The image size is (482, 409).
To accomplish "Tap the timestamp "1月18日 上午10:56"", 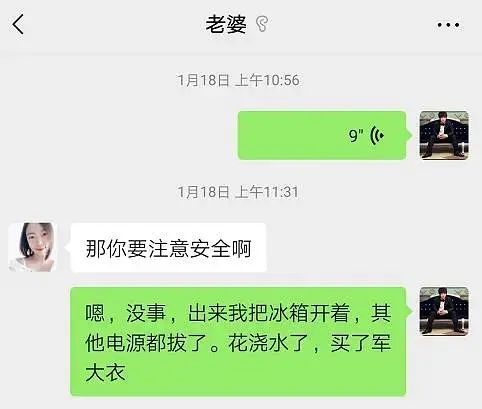I will point(238,80).
